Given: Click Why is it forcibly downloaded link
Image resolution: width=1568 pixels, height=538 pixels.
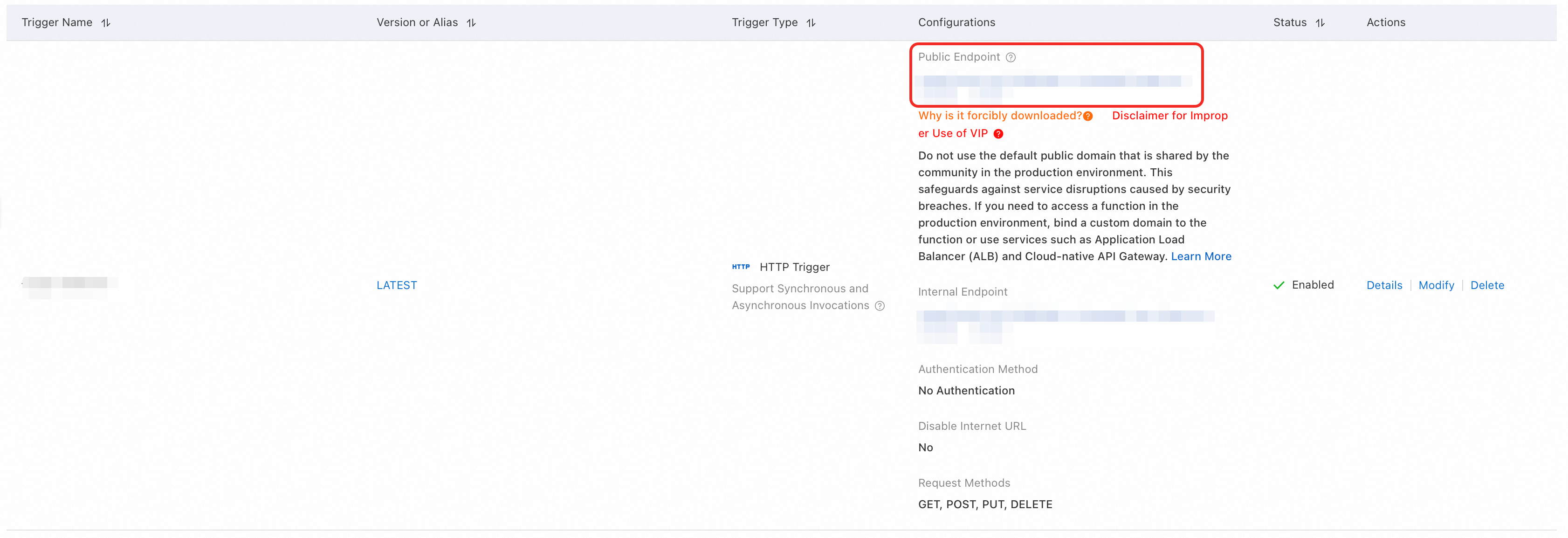Looking at the screenshot, I should 999,116.
